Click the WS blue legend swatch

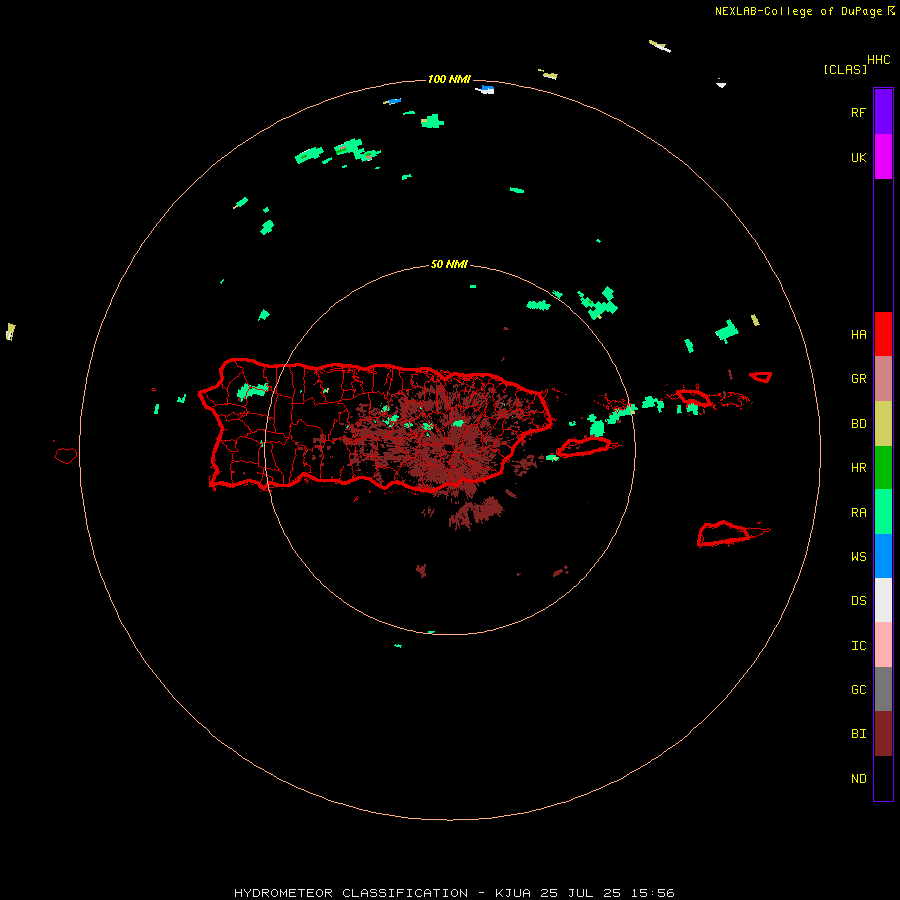point(883,556)
